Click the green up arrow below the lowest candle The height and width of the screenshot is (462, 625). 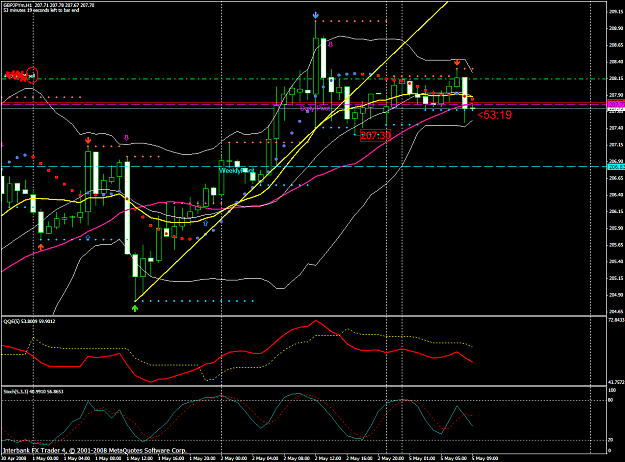(x=135, y=308)
